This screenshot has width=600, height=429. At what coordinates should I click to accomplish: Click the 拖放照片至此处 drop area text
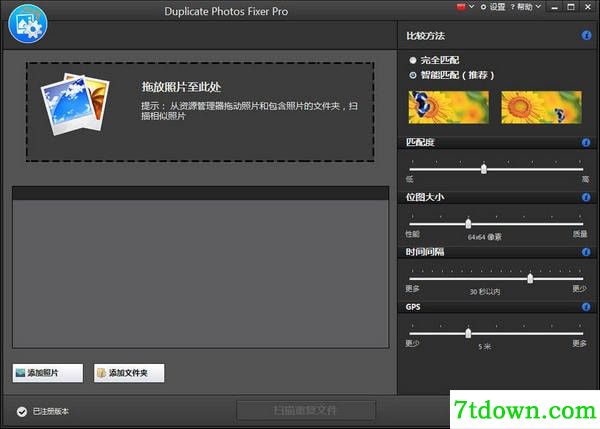[x=181, y=87]
